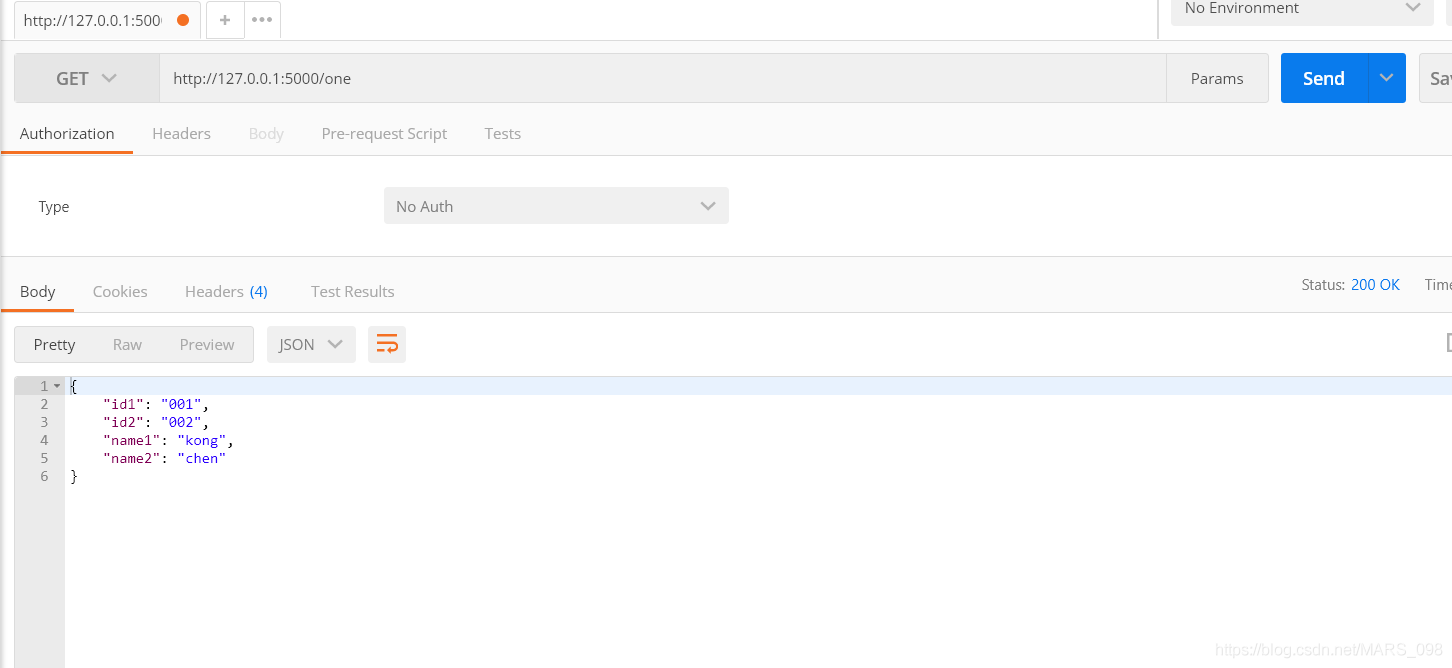
Task: Open tab options ellipsis menu
Action: (x=262, y=20)
